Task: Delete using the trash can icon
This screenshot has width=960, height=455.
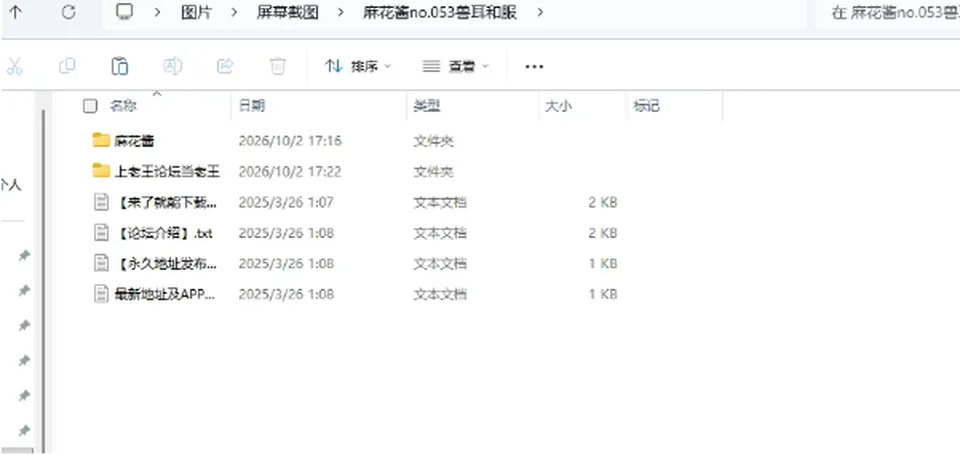Action: 278,66
